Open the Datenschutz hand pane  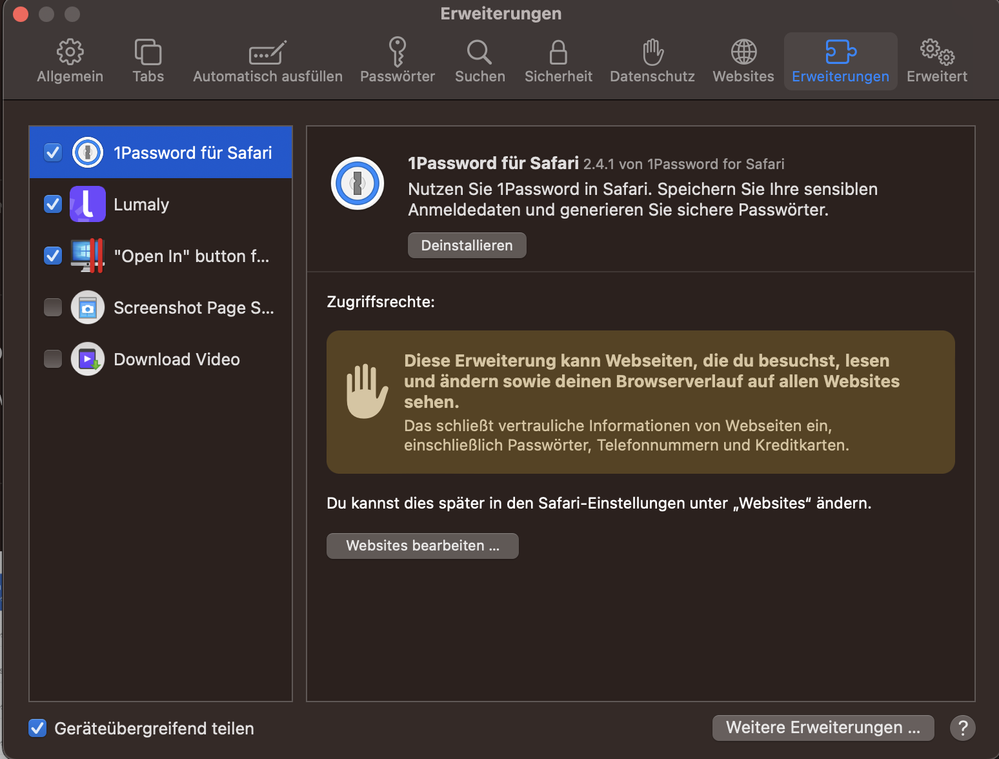coord(652,61)
